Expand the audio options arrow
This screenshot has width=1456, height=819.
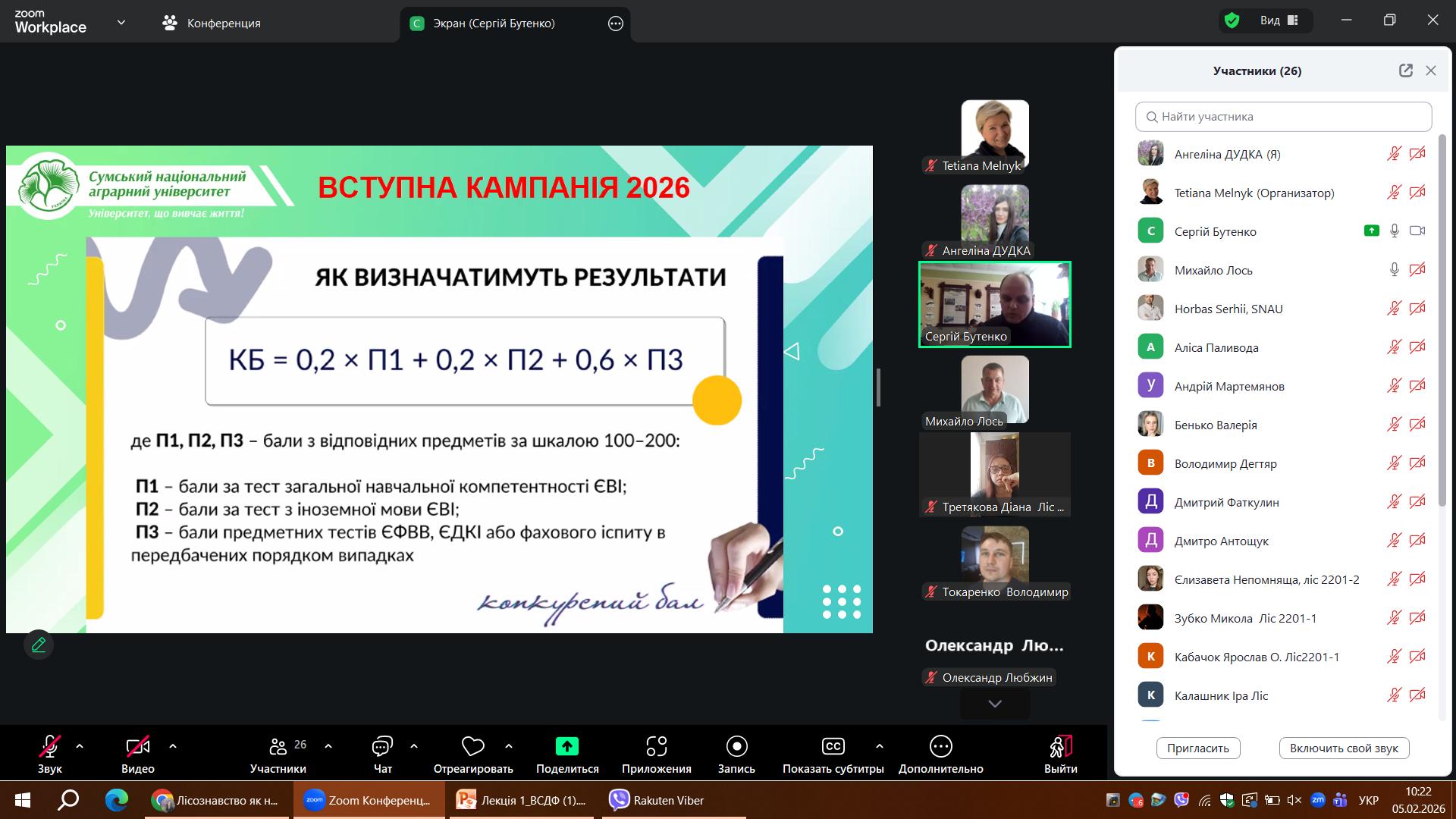point(80,746)
